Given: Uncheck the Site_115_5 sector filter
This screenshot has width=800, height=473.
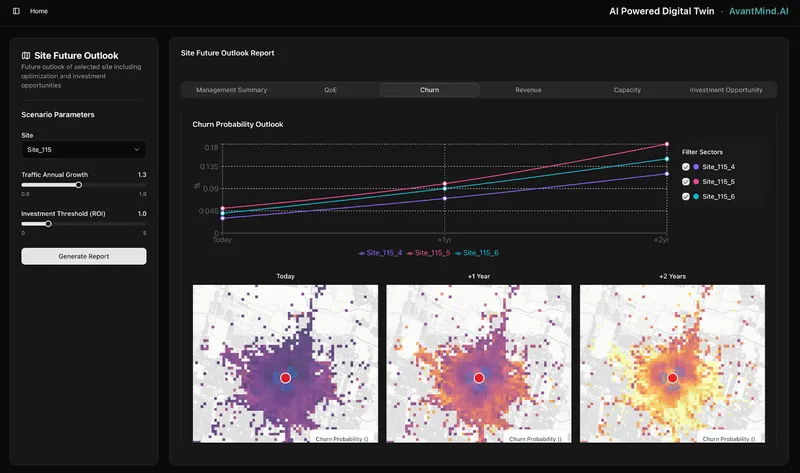Looking at the screenshot, I should 686,182.
